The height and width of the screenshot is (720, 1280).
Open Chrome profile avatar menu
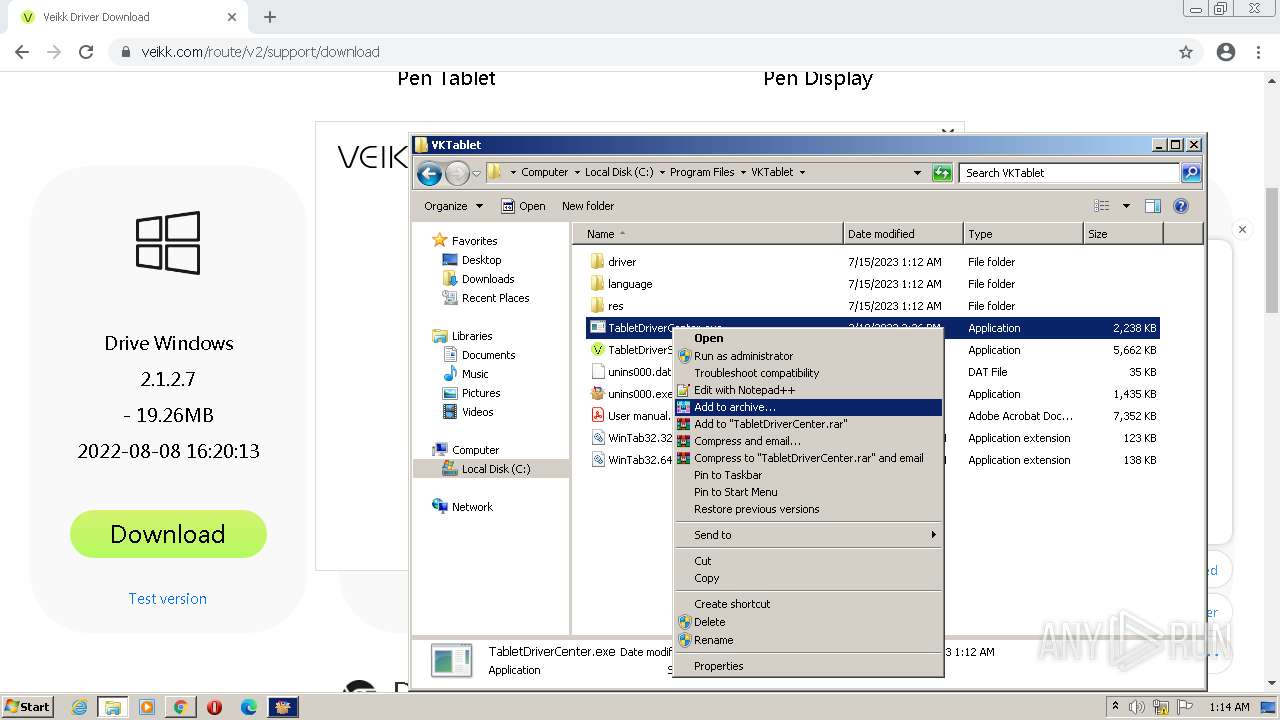(x=1226, y=52)
